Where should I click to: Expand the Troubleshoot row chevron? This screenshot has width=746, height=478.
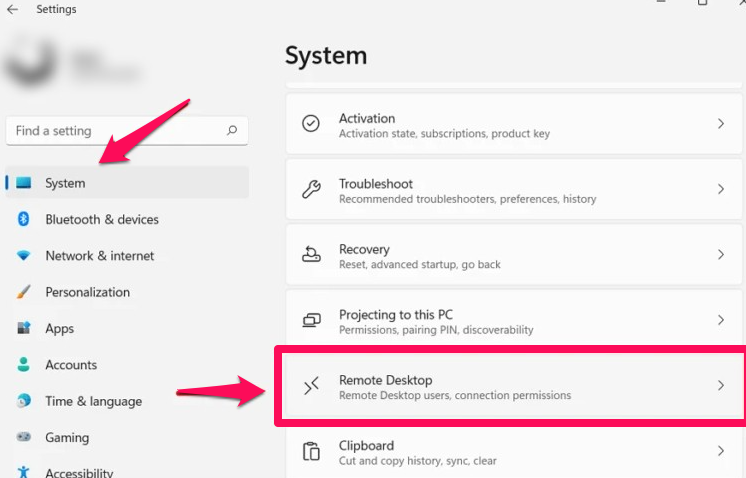(721, 189)
